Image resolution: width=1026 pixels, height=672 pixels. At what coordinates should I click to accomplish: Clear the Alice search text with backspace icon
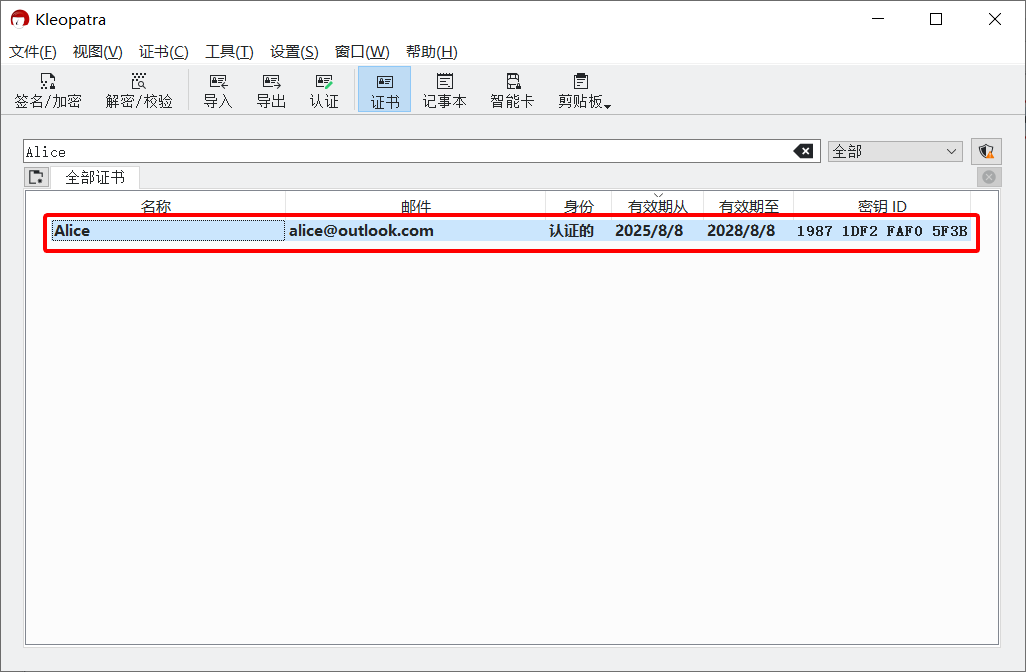pyautogui.click(x=803, y=151)
